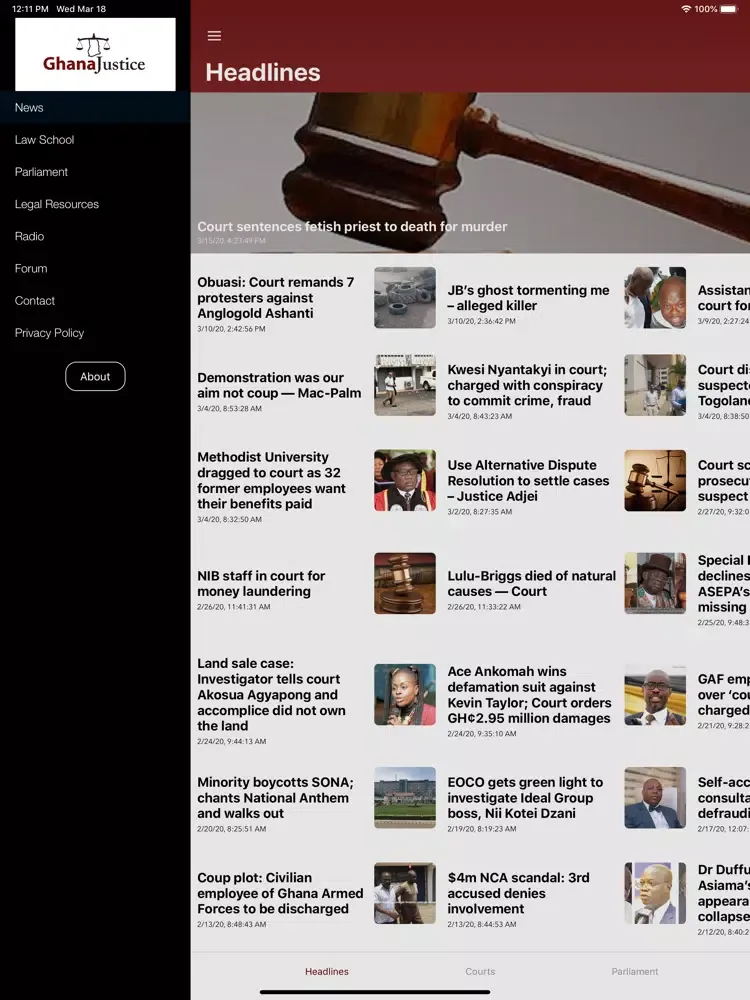750x1000 pixels.
Task: Open Alternative Dispute Resolution article
Action: [528, 480]
